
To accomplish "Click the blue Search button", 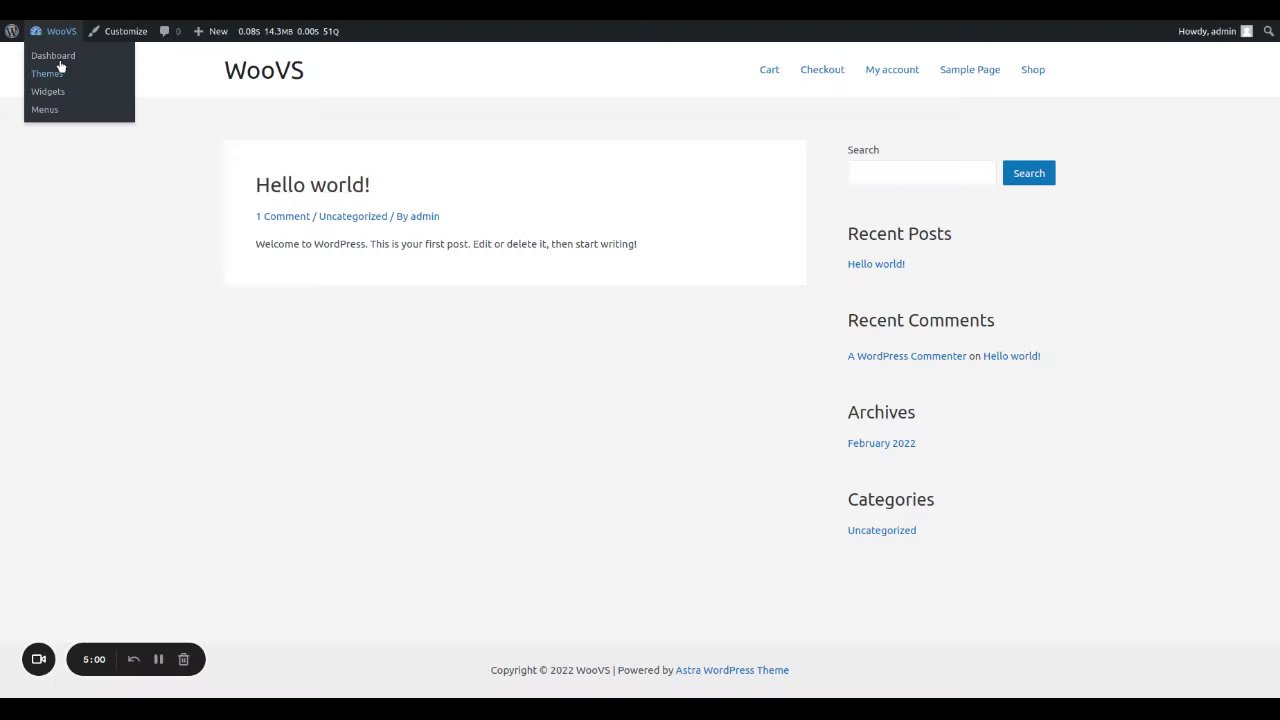I will (x=1029, y=173).
